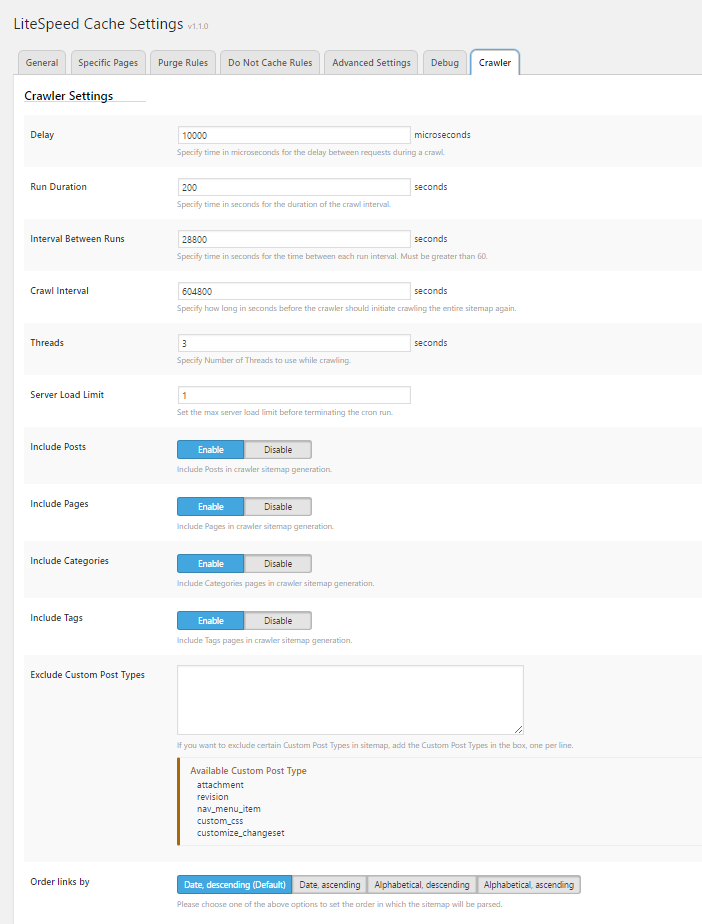
Task: Open the Purge Rules tab
Action: coord(183,62)
